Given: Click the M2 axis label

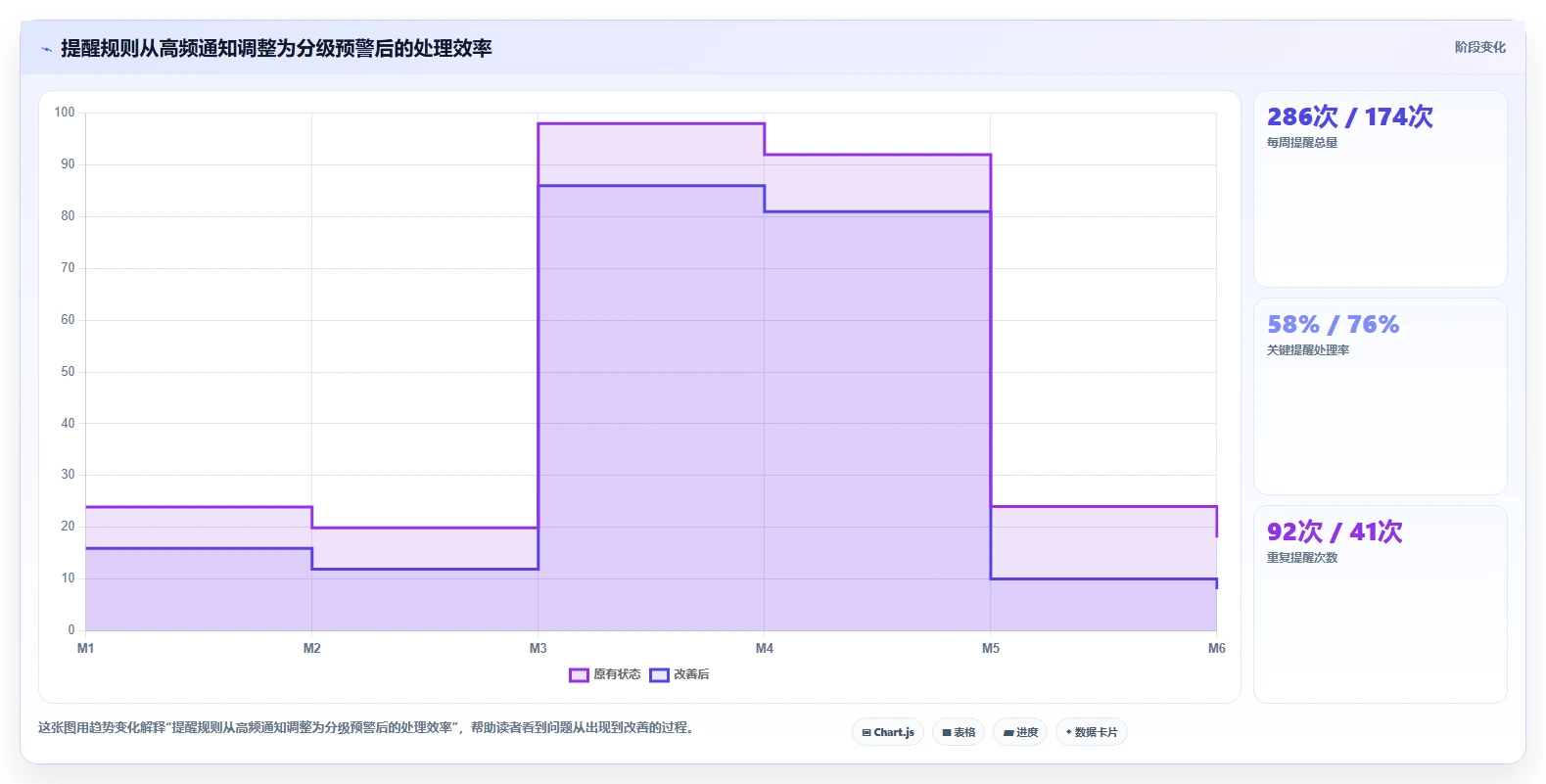Looking at the screenshot, I should click(x=311, y=648).
